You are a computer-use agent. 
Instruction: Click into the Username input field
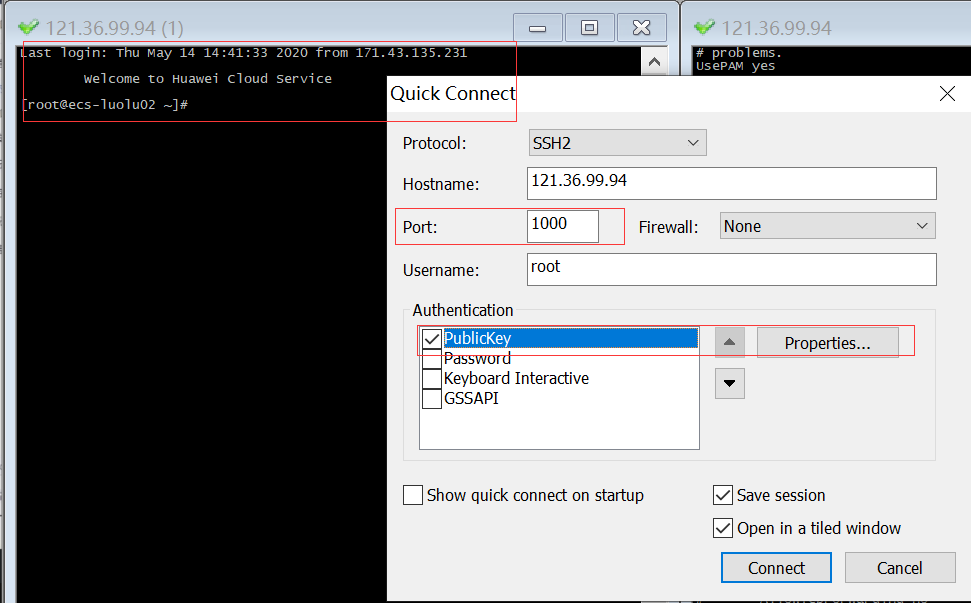click(x=731, y=269)
